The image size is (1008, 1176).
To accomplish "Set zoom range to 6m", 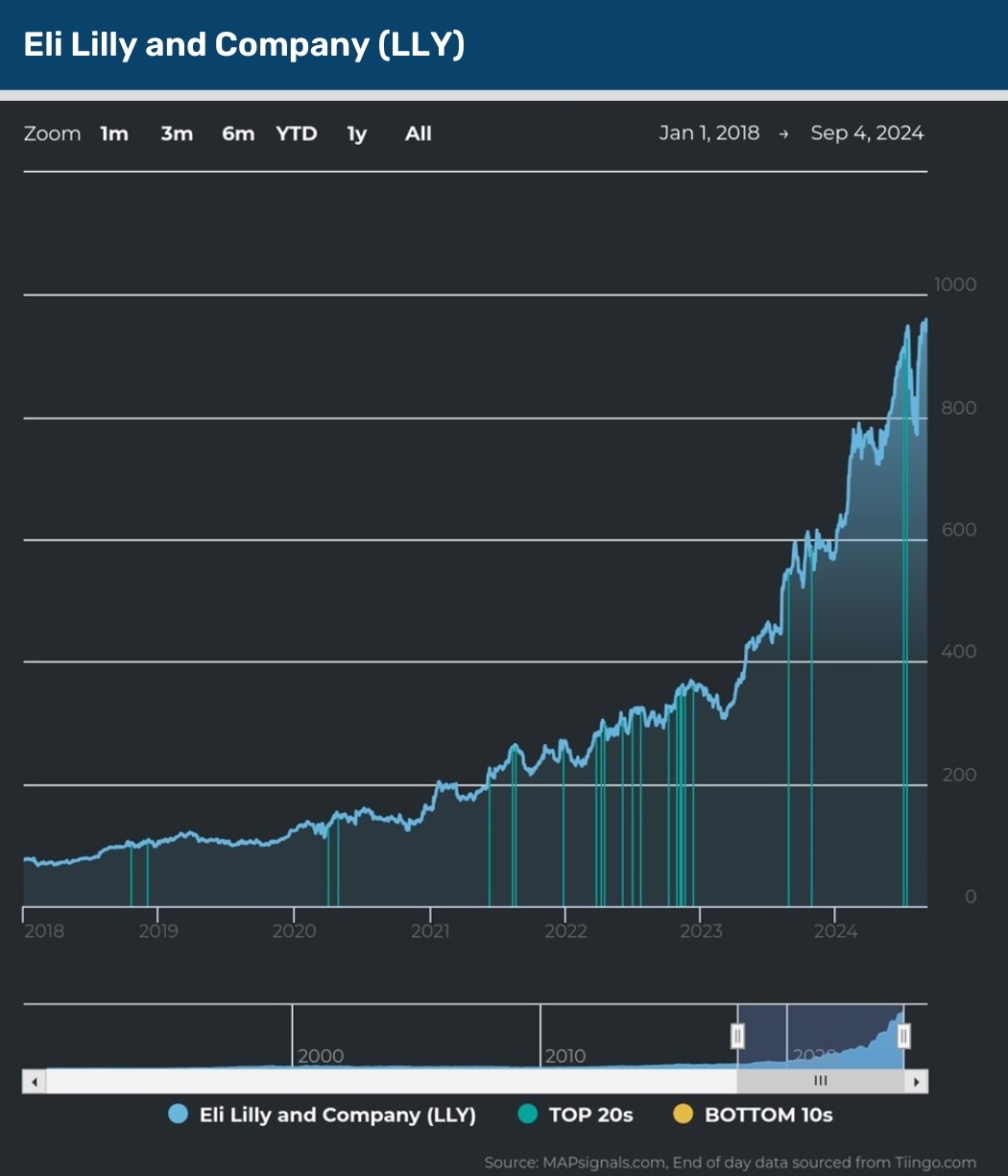I will click(238, 133).
